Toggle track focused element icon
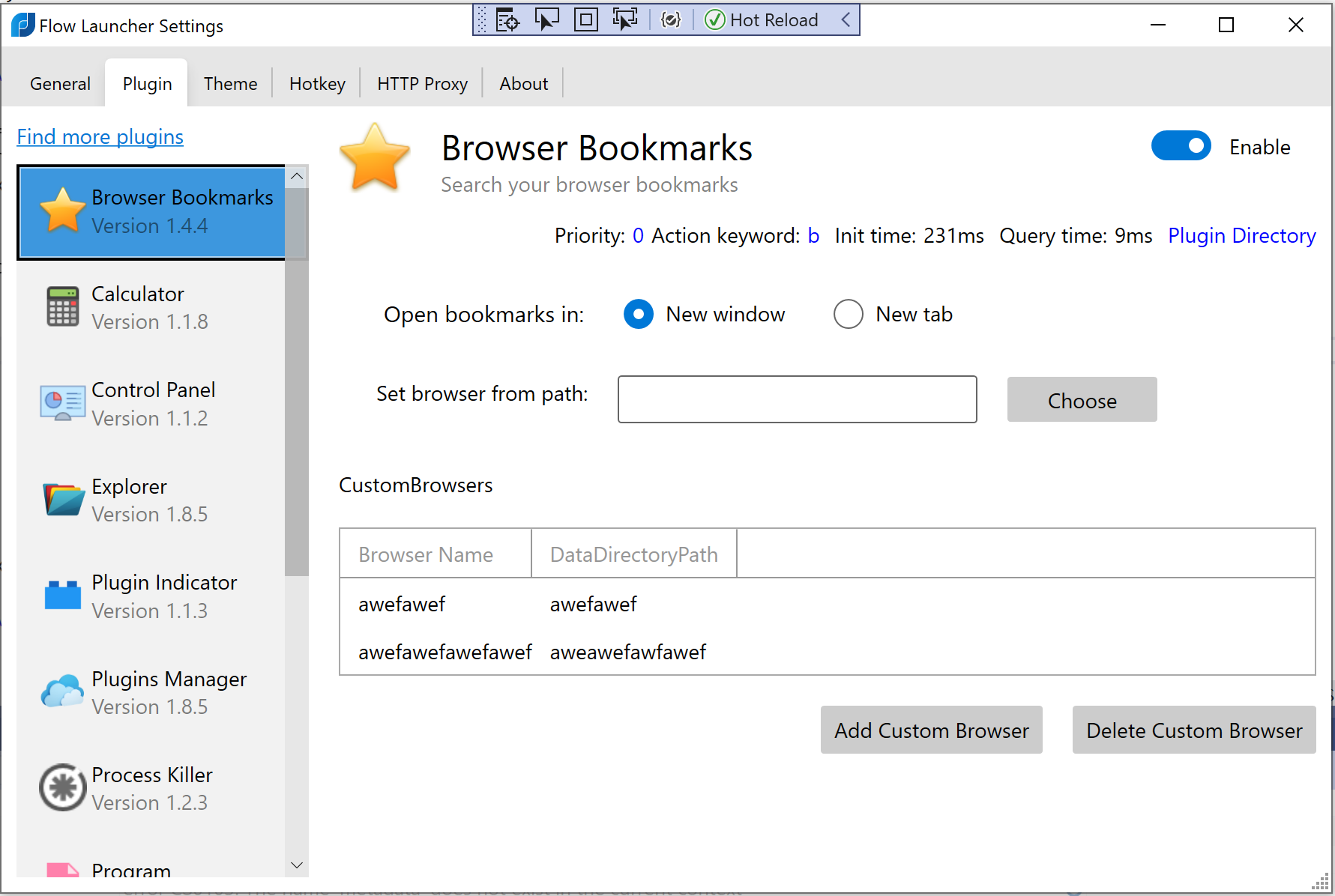Screen dimensions: 1335x896 coord(624,20)
